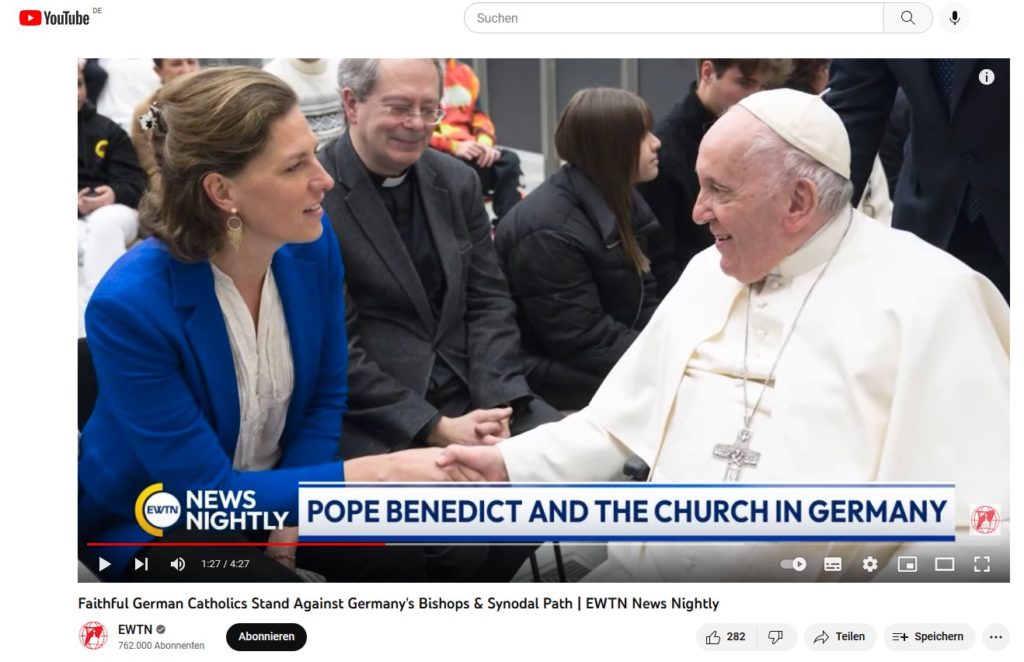Open the Teilen share dialog
The height and width of the screenshot is (662, 1024).
tap(839, 637)
